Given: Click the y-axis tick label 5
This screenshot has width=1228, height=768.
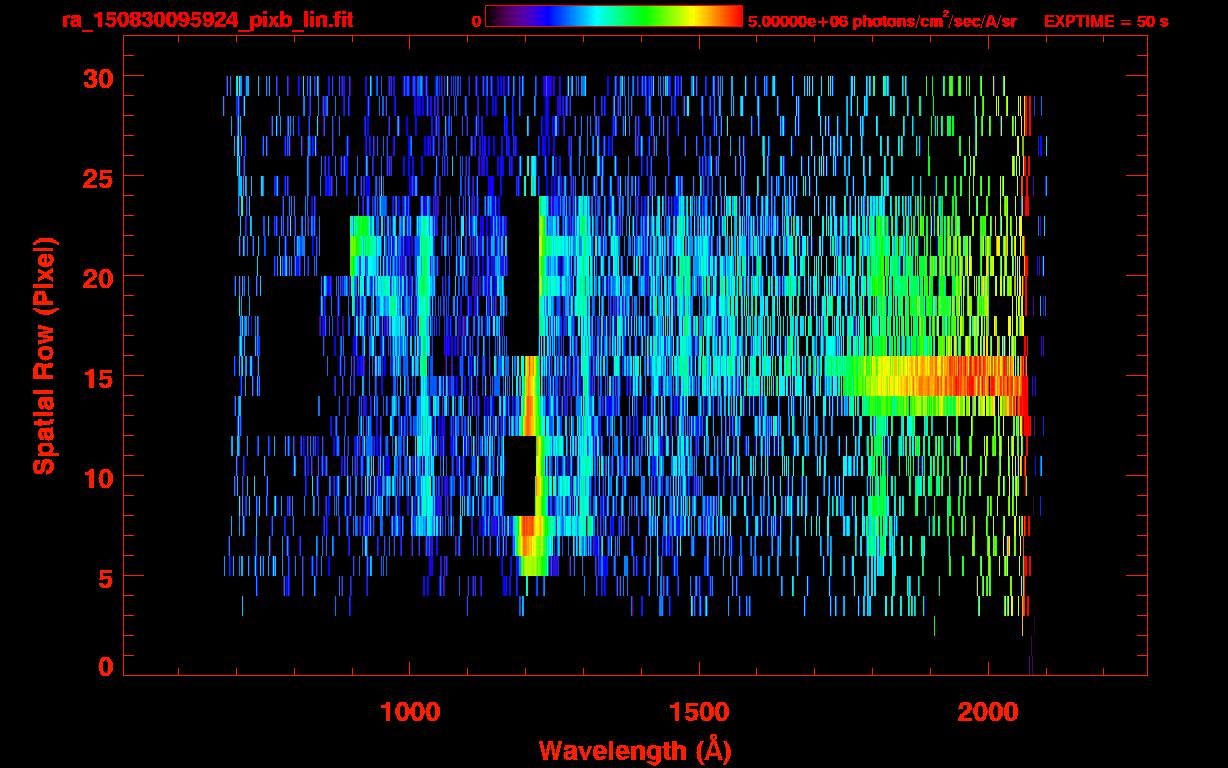Looking at the screenshot, I should (105, 577).
